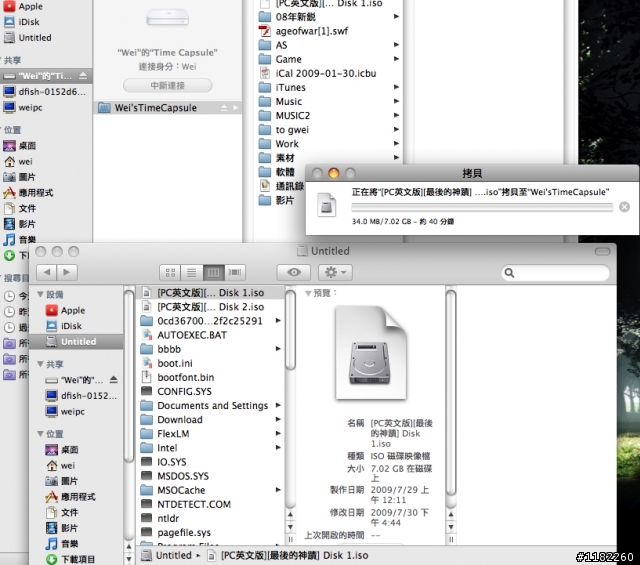Collapse the 共享 section in front sidebar
640x565 pixels.
tap(40, 364)
